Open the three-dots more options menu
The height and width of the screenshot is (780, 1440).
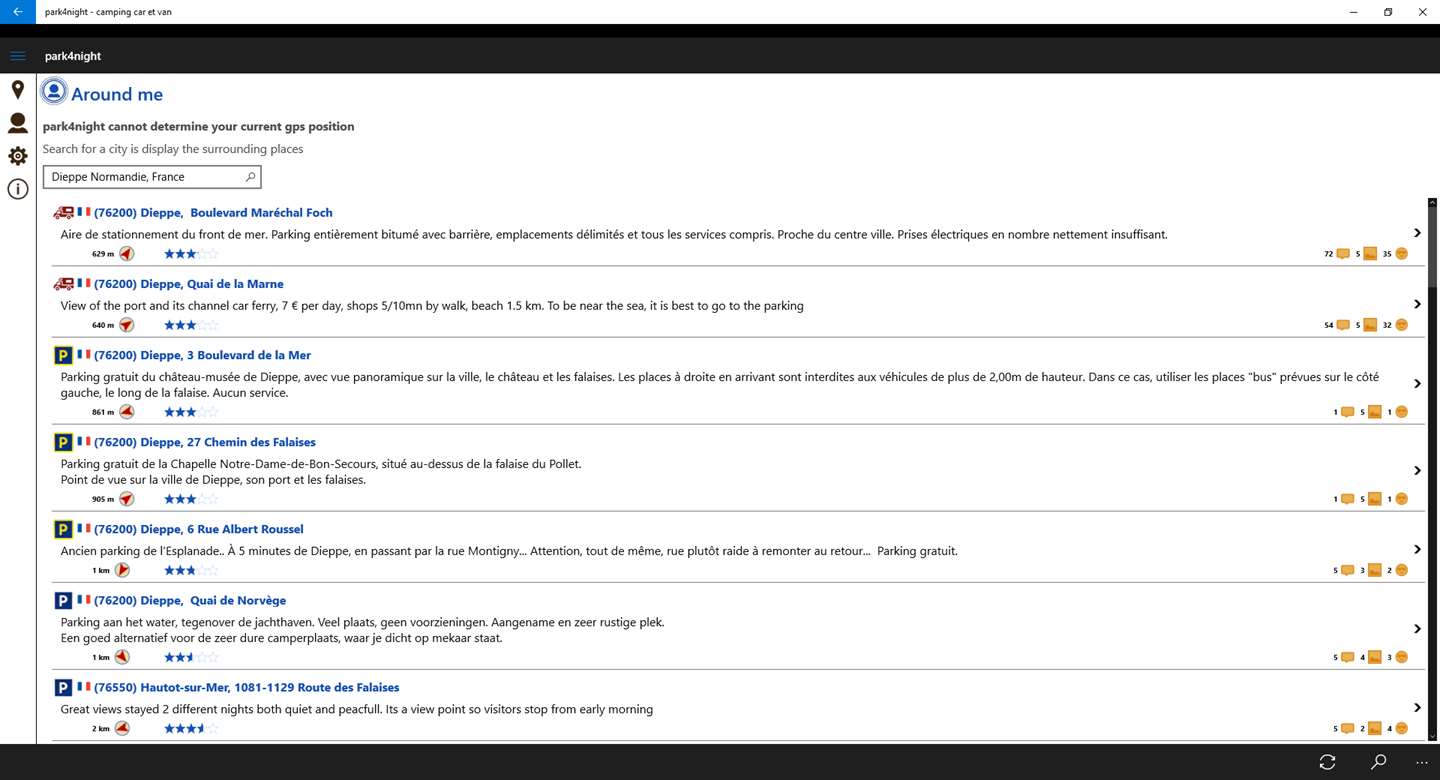[x=1422, y=762]
